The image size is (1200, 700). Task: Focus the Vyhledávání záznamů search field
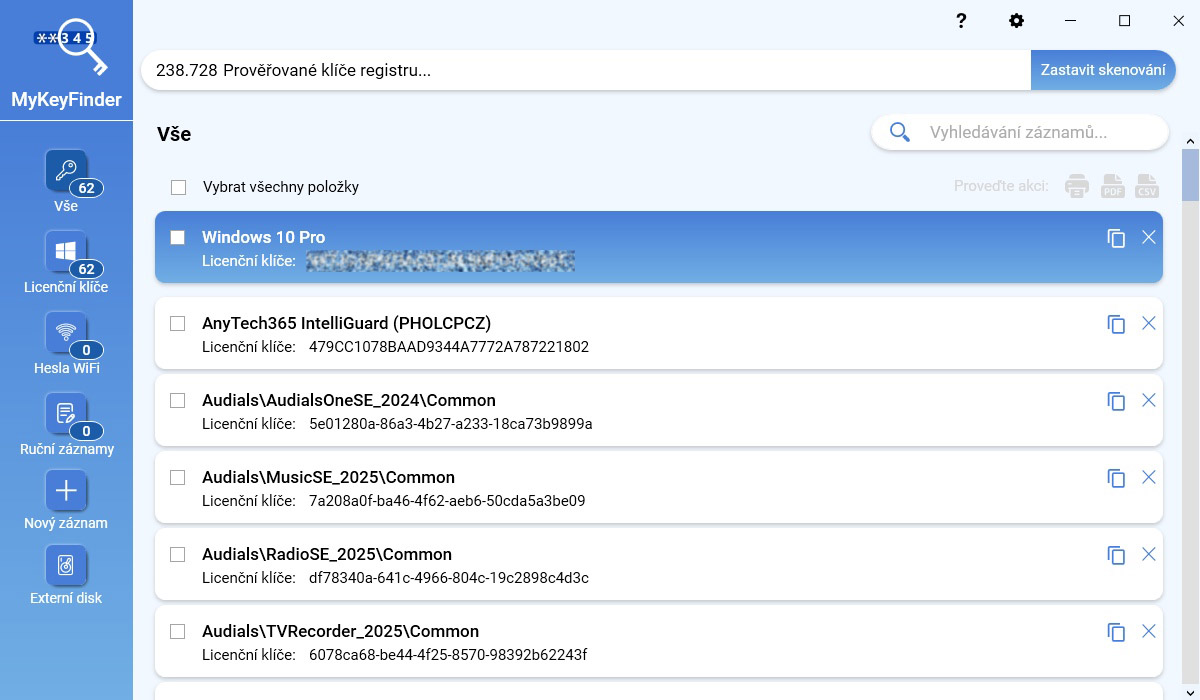(1019, 132)
